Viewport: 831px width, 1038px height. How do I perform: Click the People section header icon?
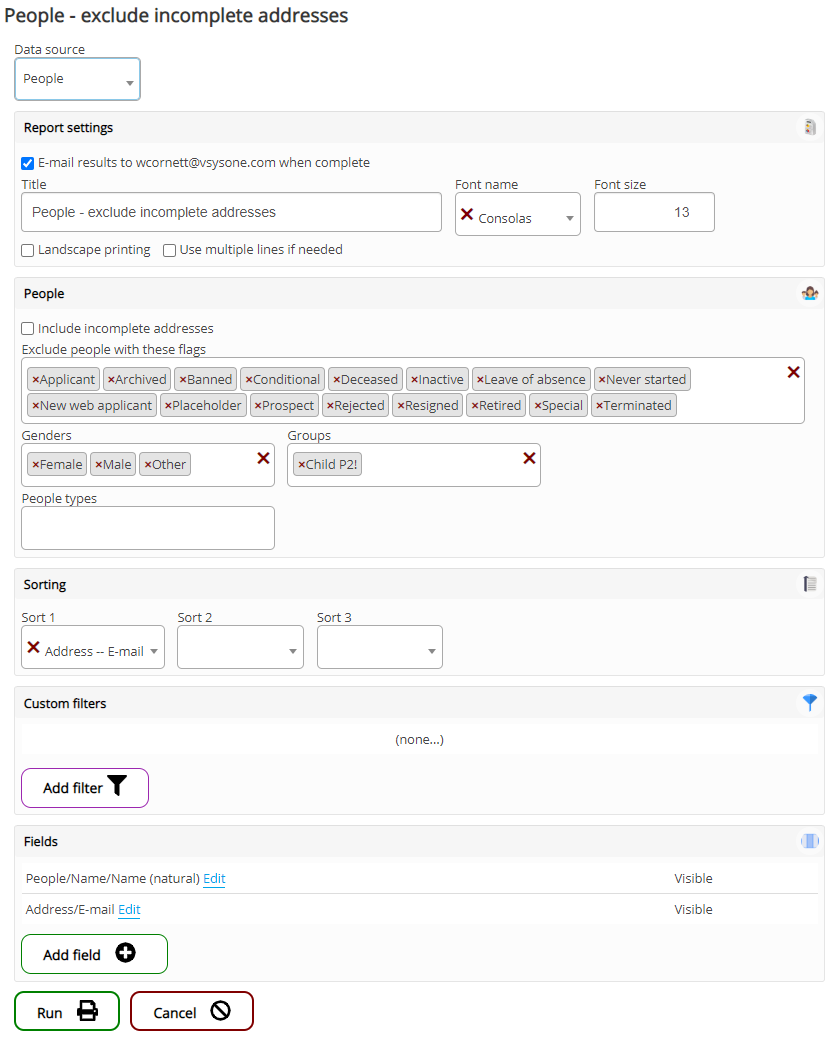coord(810,294)
